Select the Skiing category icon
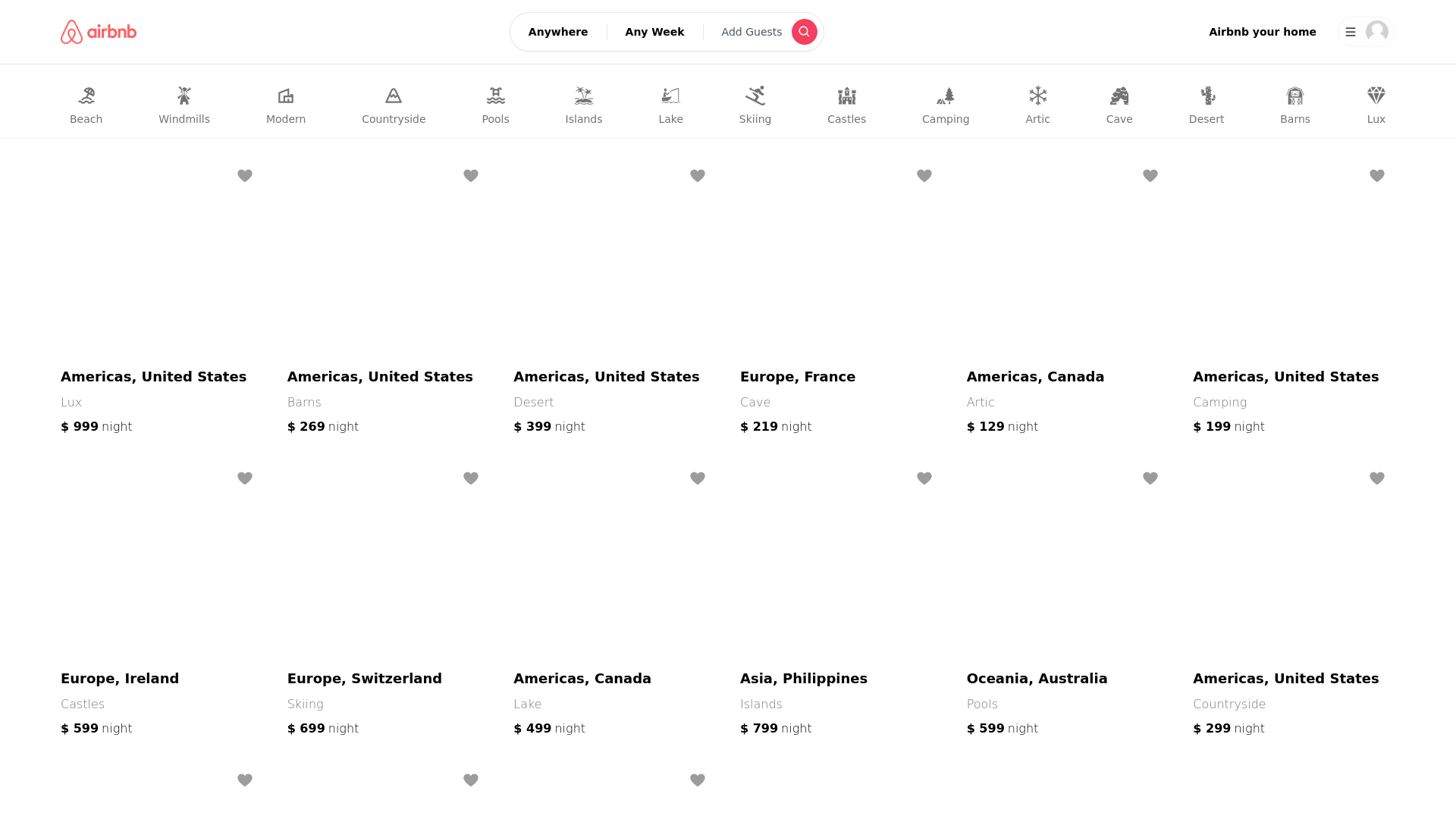Viewport: 1456px width, 819px height. click(755, 96)
